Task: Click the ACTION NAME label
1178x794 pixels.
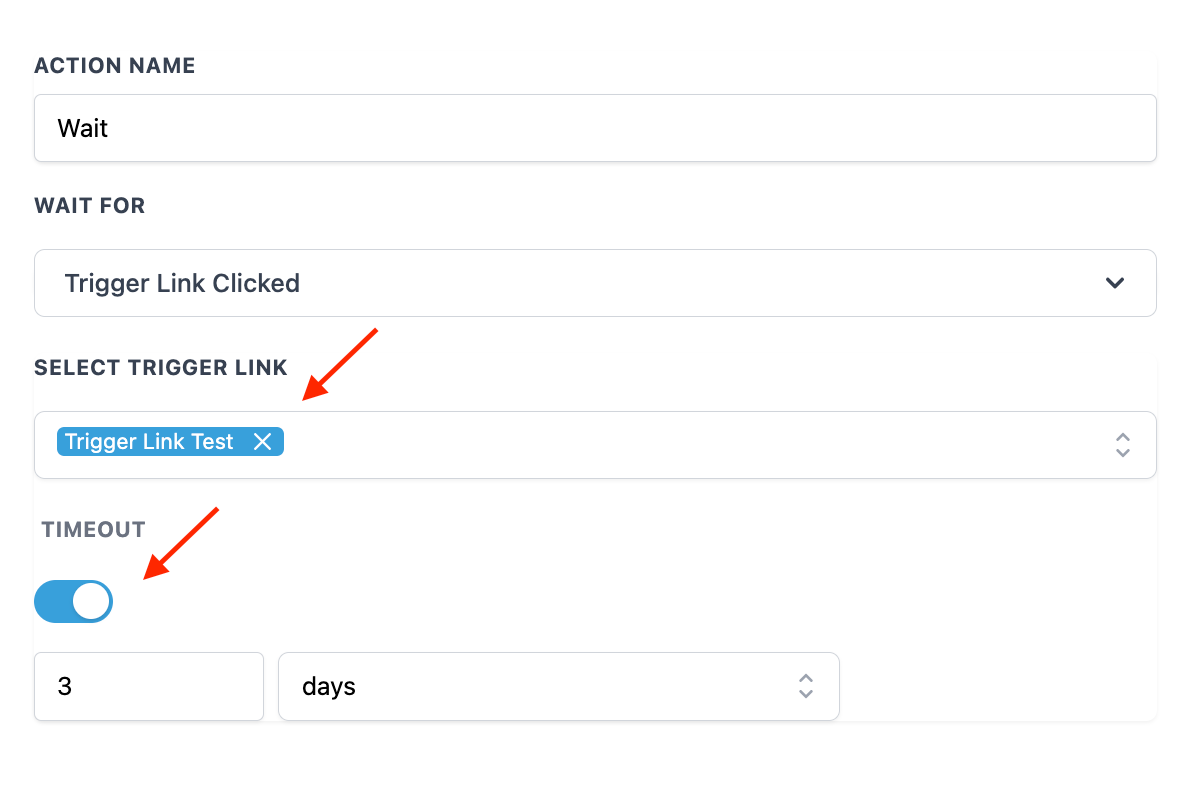Action: point(115,66)
